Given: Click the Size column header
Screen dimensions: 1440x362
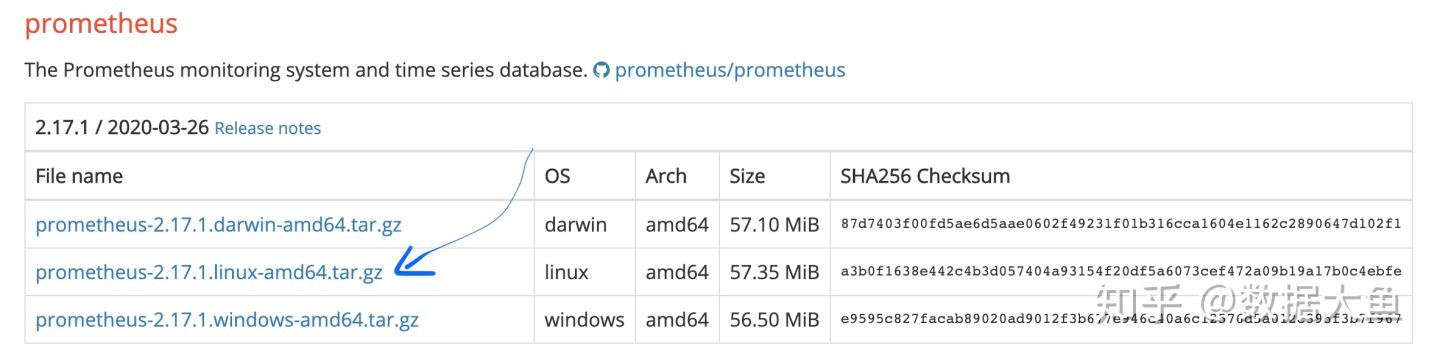Looking at the screenshot, I should click(x=747, y=176).
